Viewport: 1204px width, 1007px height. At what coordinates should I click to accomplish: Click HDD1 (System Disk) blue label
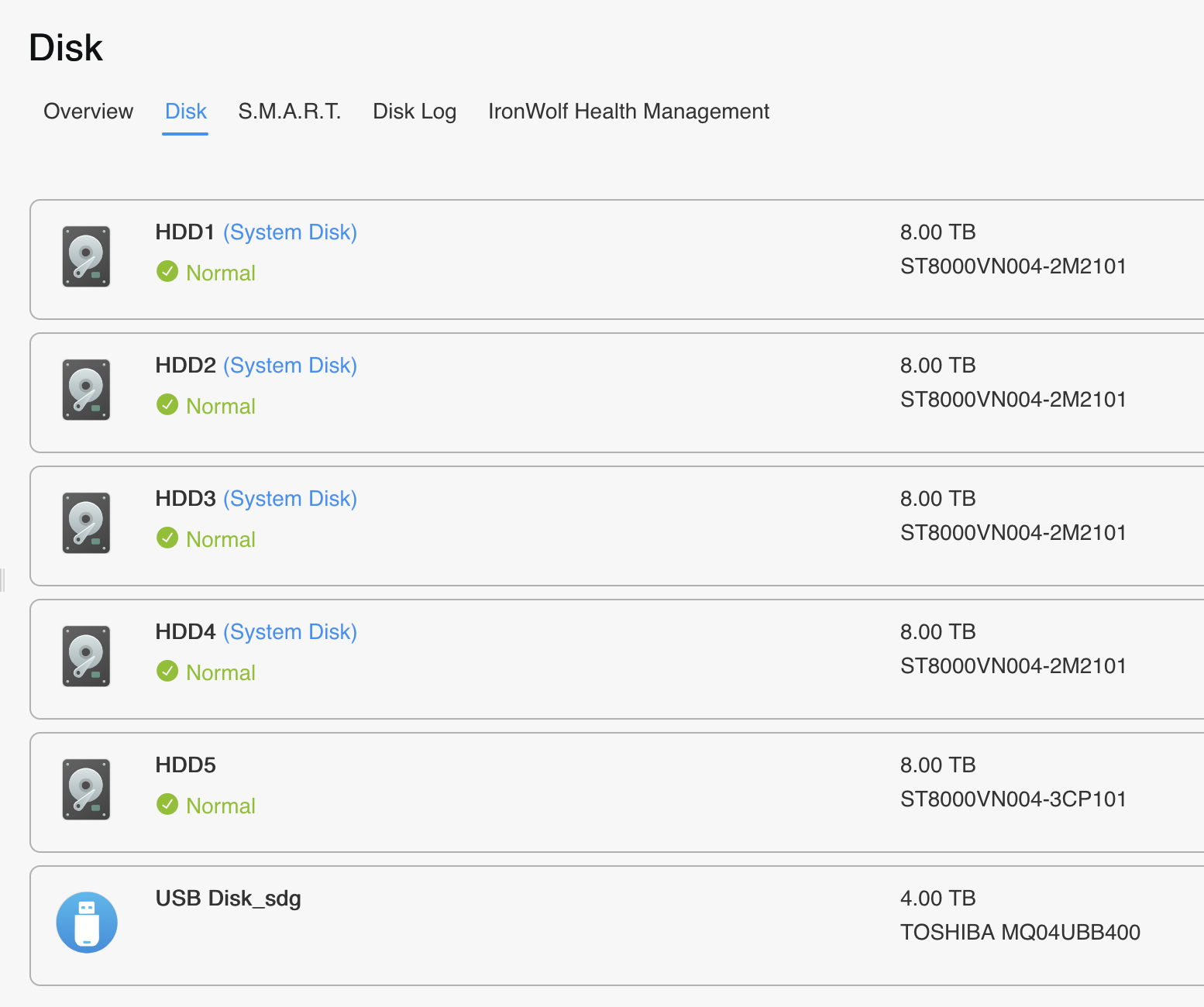coord(290,232)
